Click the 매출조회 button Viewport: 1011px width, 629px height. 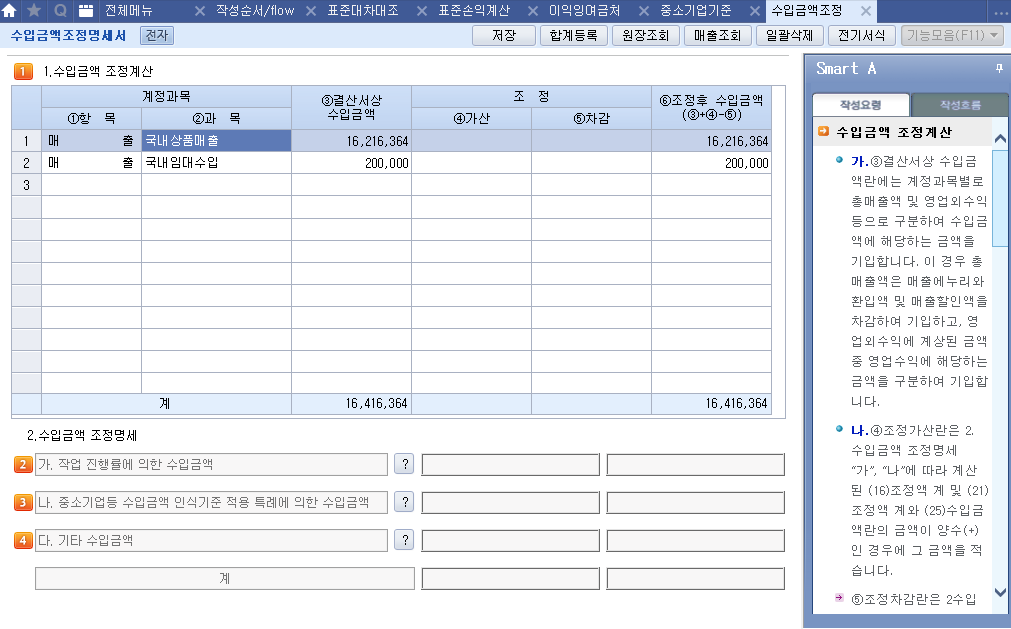[717, 35]
